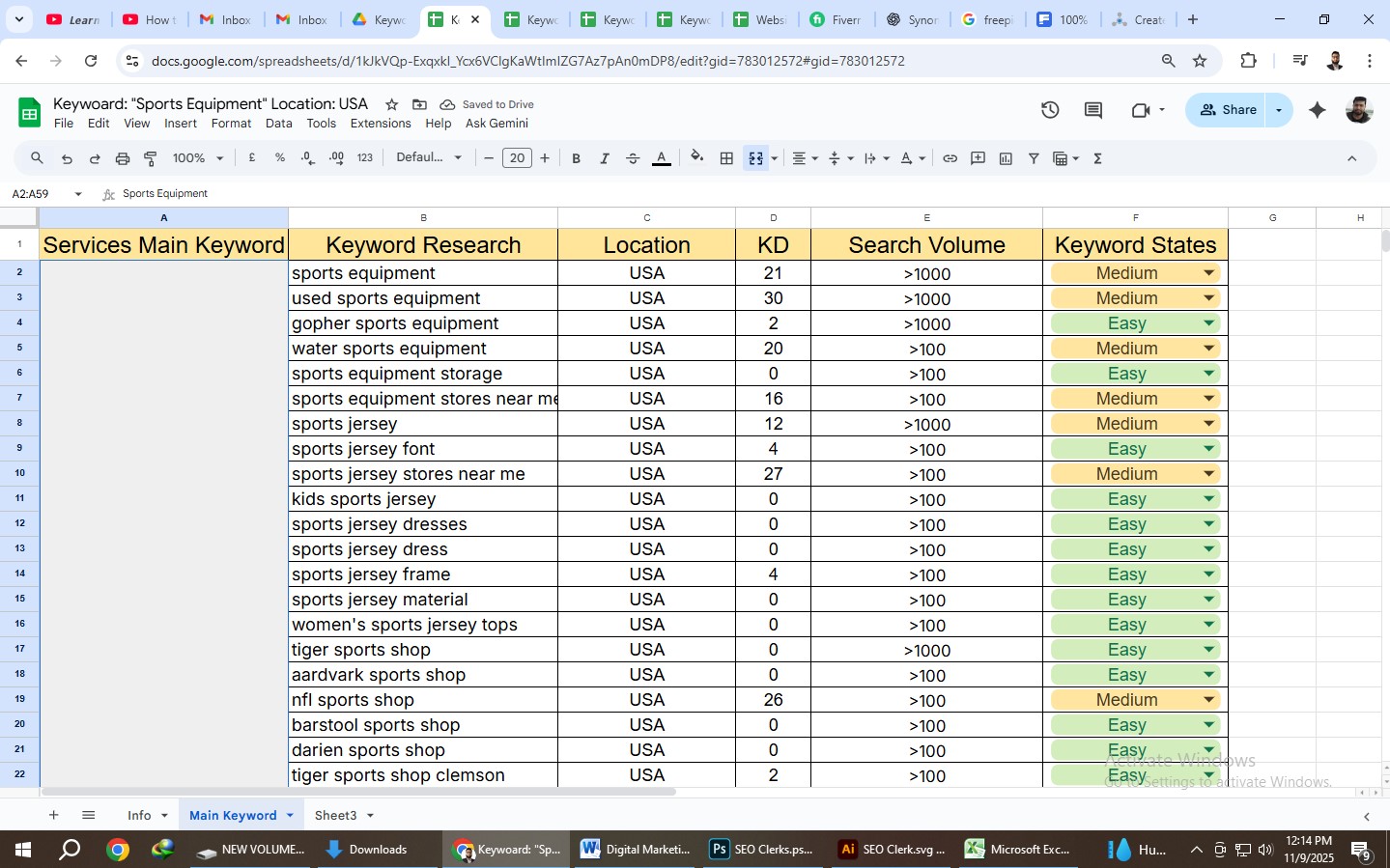Image resolution: width=1390 pixels, height=868 pixels.
Task: Apply borders from the toolbar
Action: coord(726,157)
